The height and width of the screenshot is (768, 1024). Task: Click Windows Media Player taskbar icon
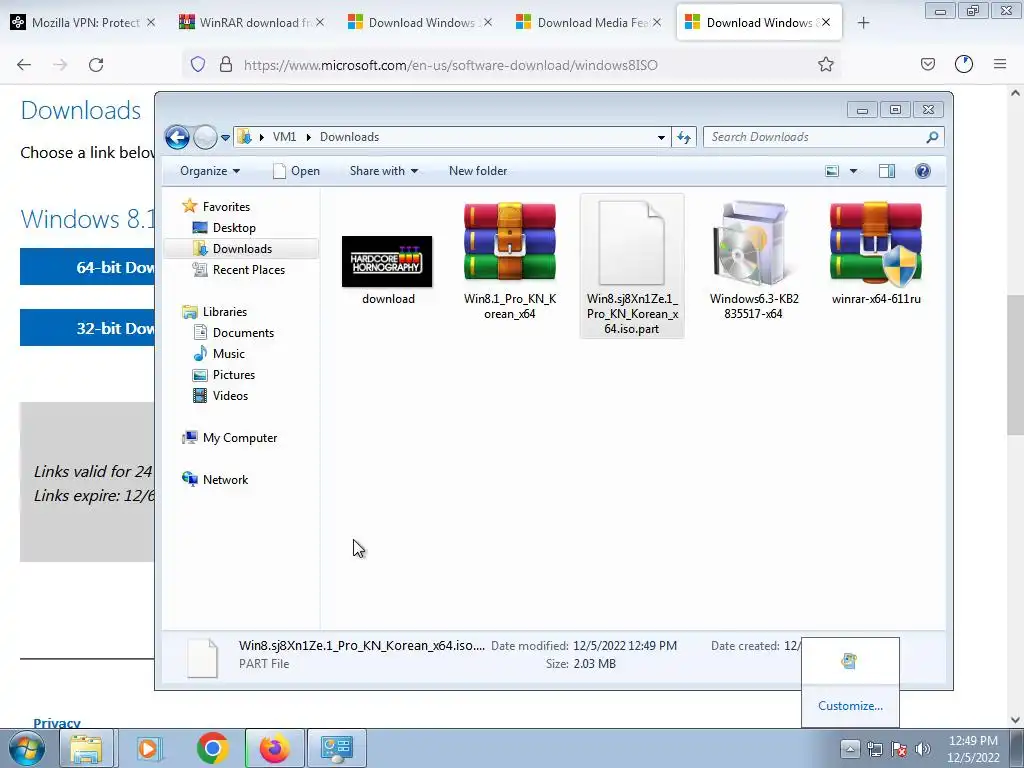(150, 748)
